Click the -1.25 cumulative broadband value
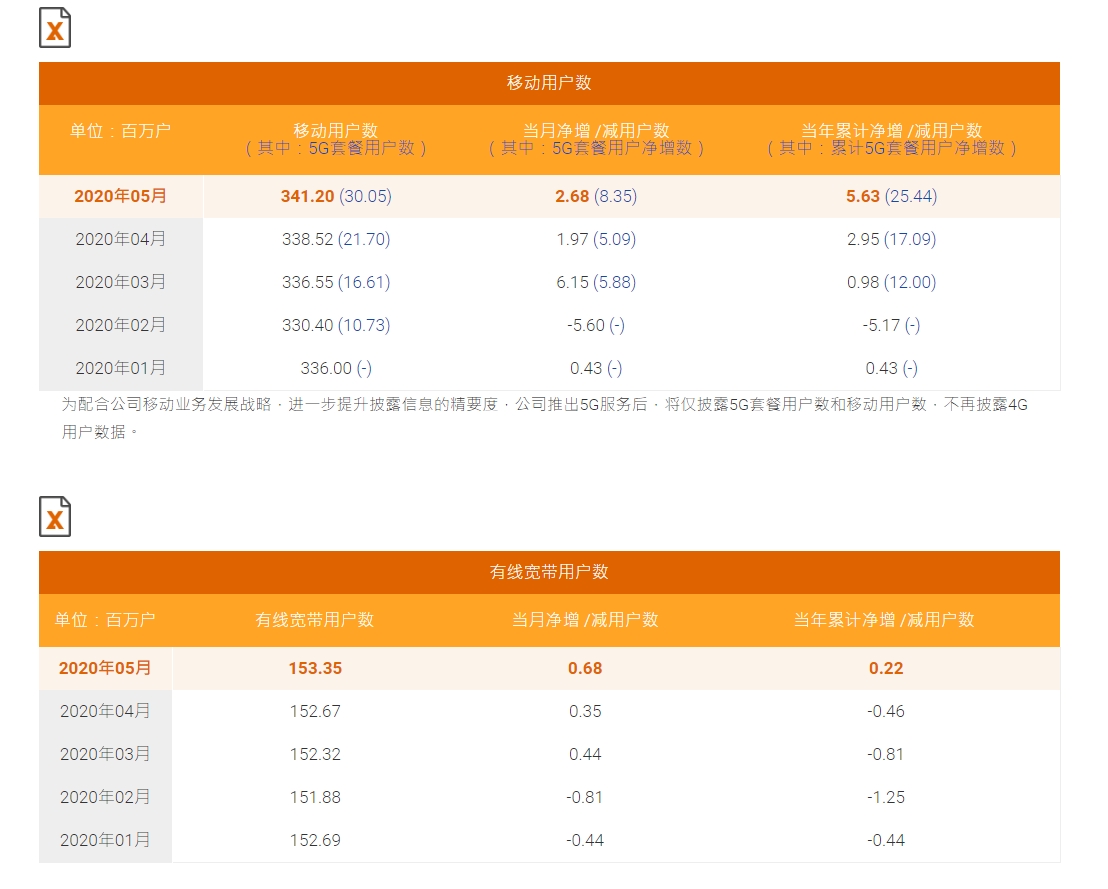The width and height of the screenshot is (1108, 889). pyautogui.click(x=886, y=797)
